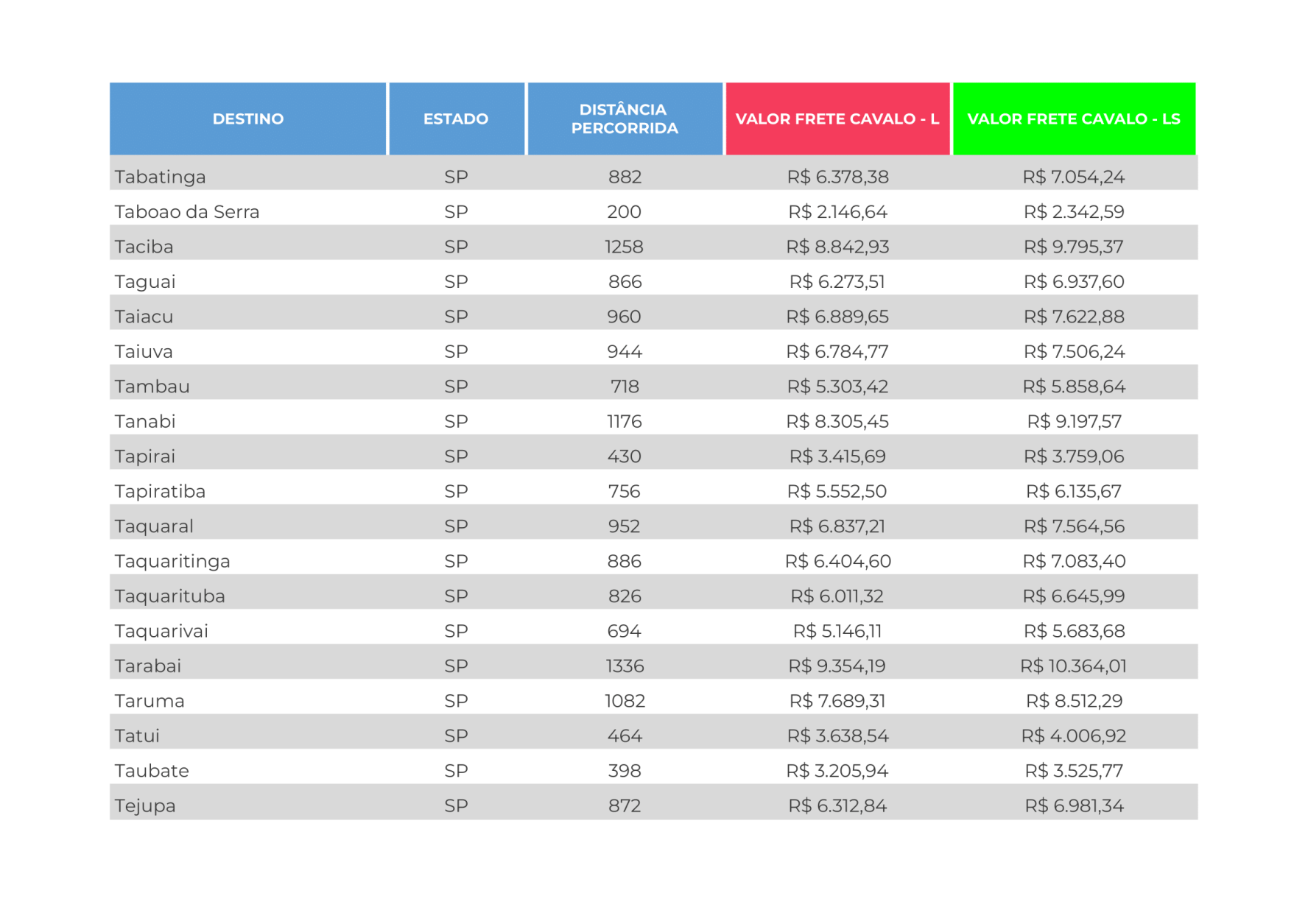Click the R$ 4.006,92 Tatui value

1073,736
